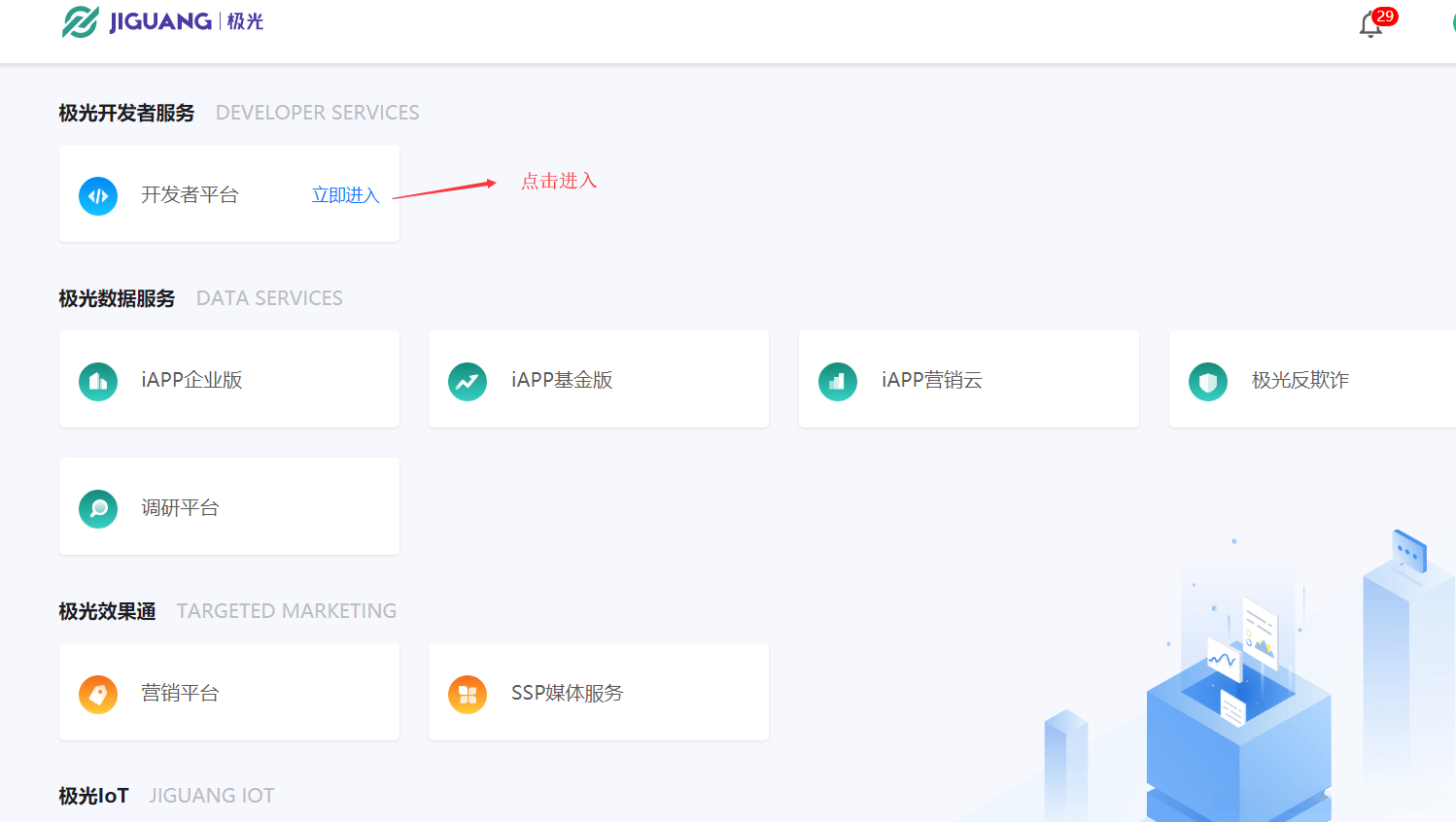1456x822 pixels.
Task: Click the iAPP企业版 card
Action: (228, 379)
